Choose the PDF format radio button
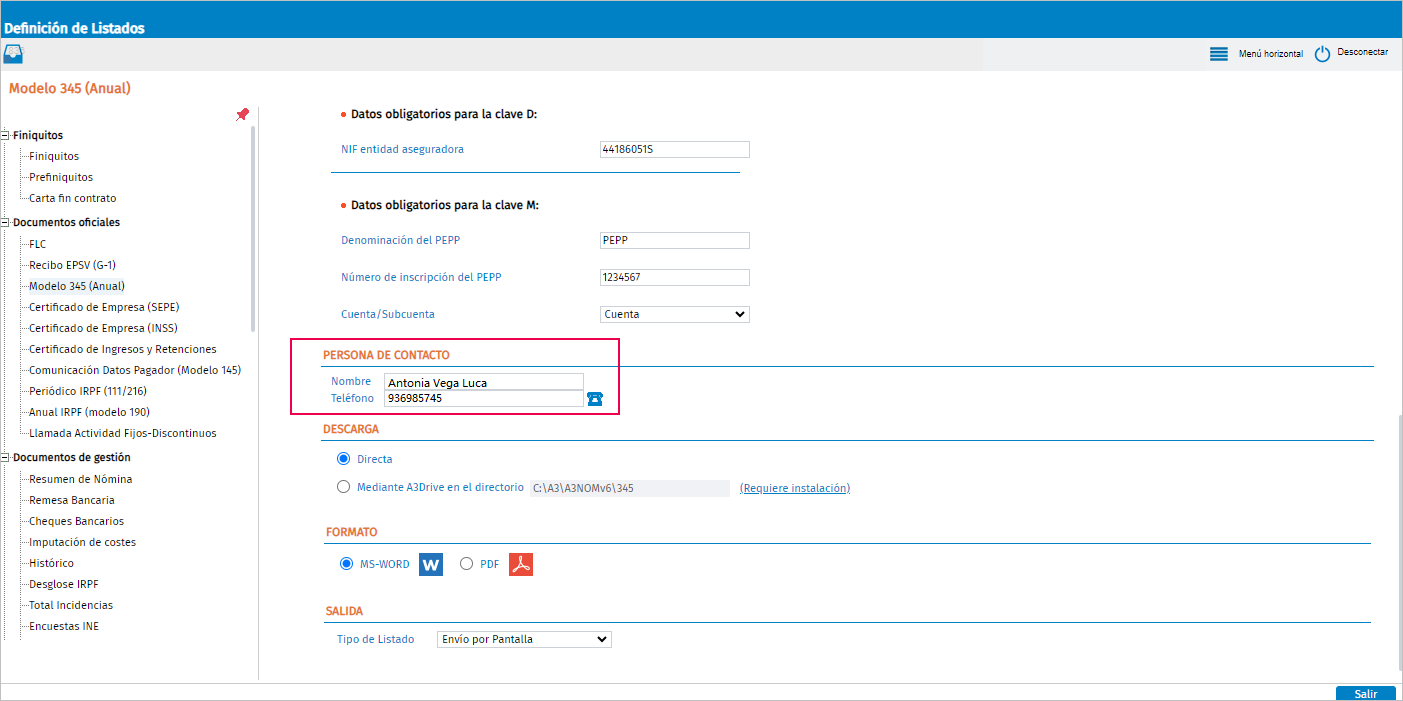 (x=466, y=564)
